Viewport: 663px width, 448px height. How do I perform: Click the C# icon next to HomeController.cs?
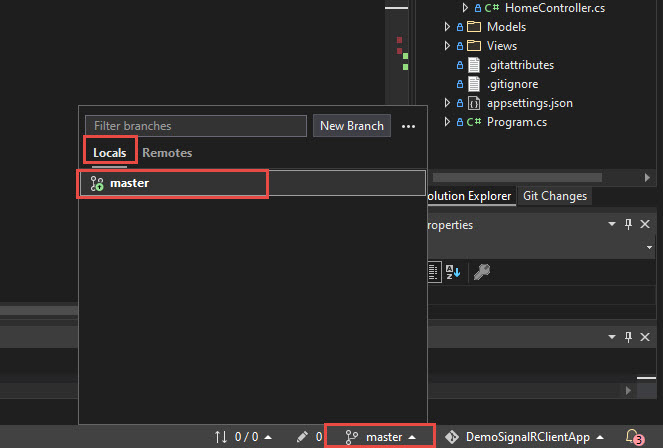click(492, 8)
